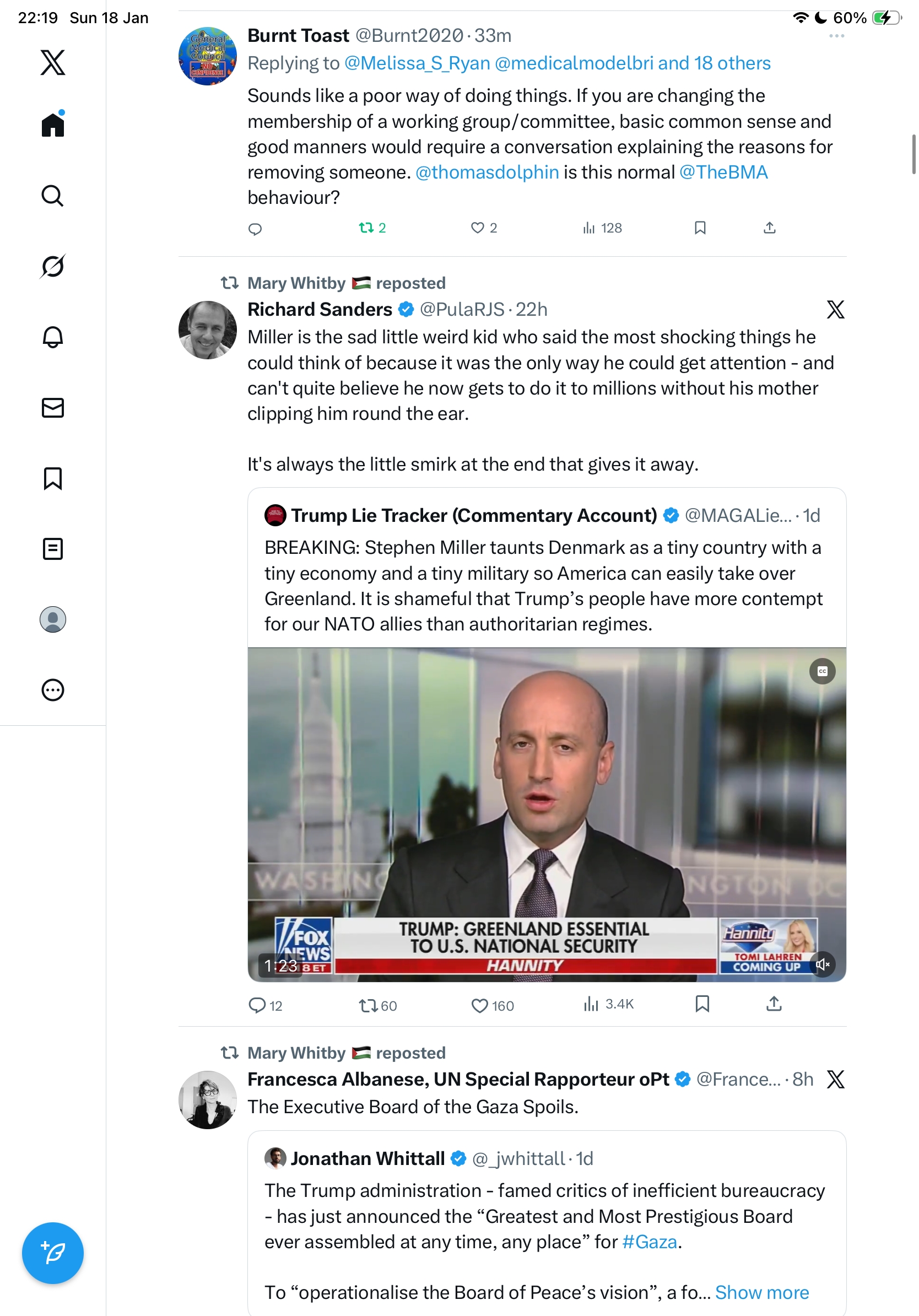Open three-dot menu on Burnt Toast post
Image resolution: width=919 pixels, height=1316 pixels.
pos(836,36)
